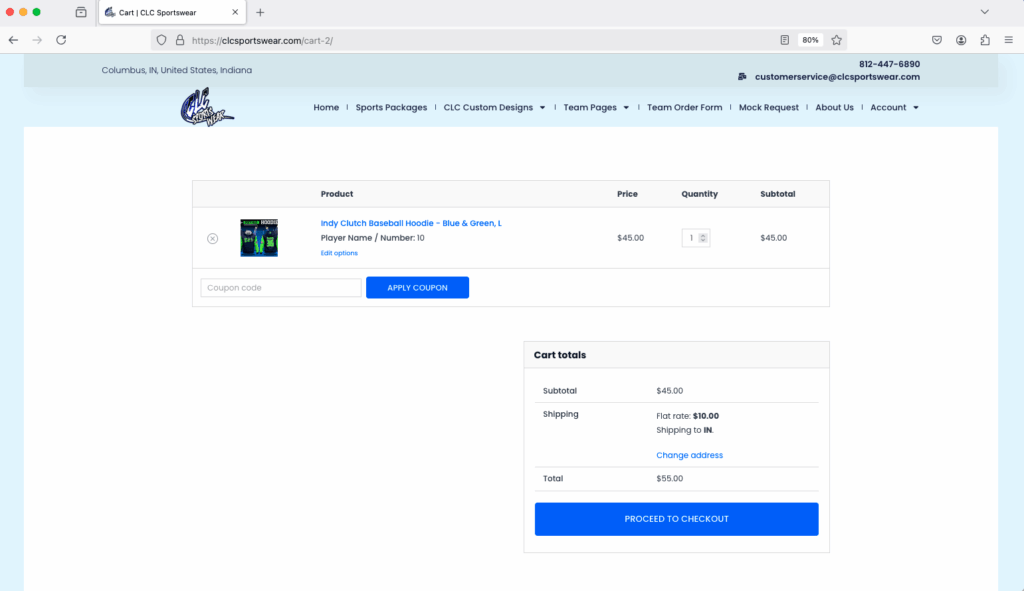Toggle reader view icon in address bar
This screenshot has width=1024, height=591.
coord(784,40)
